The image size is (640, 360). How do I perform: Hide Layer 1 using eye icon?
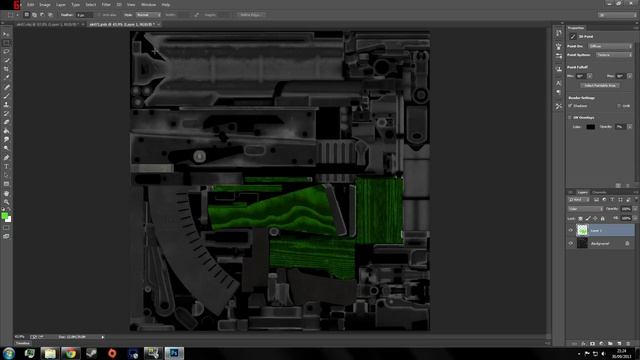(571, 231)
